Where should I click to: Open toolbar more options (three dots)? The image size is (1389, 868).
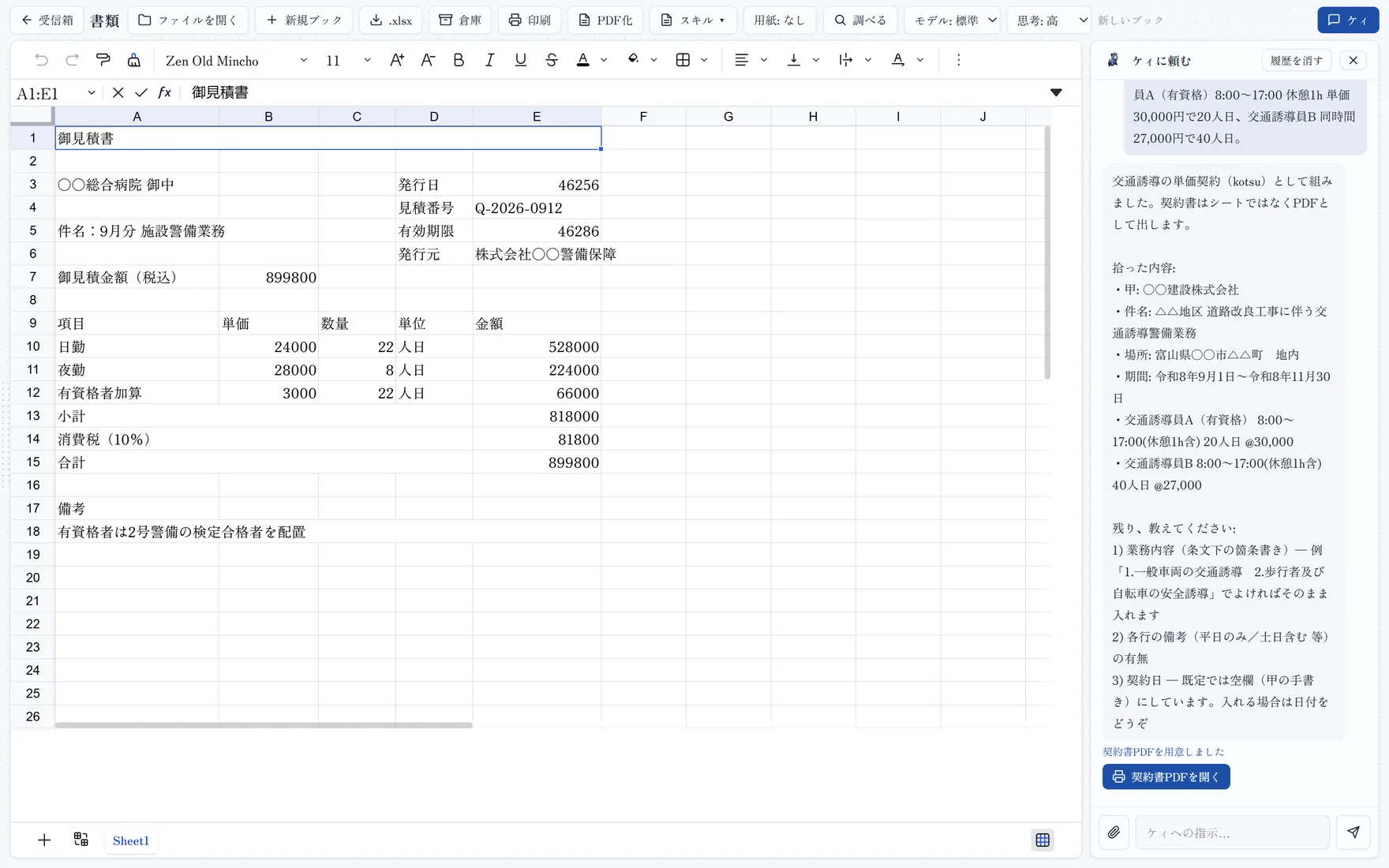(x=958, y=60)
